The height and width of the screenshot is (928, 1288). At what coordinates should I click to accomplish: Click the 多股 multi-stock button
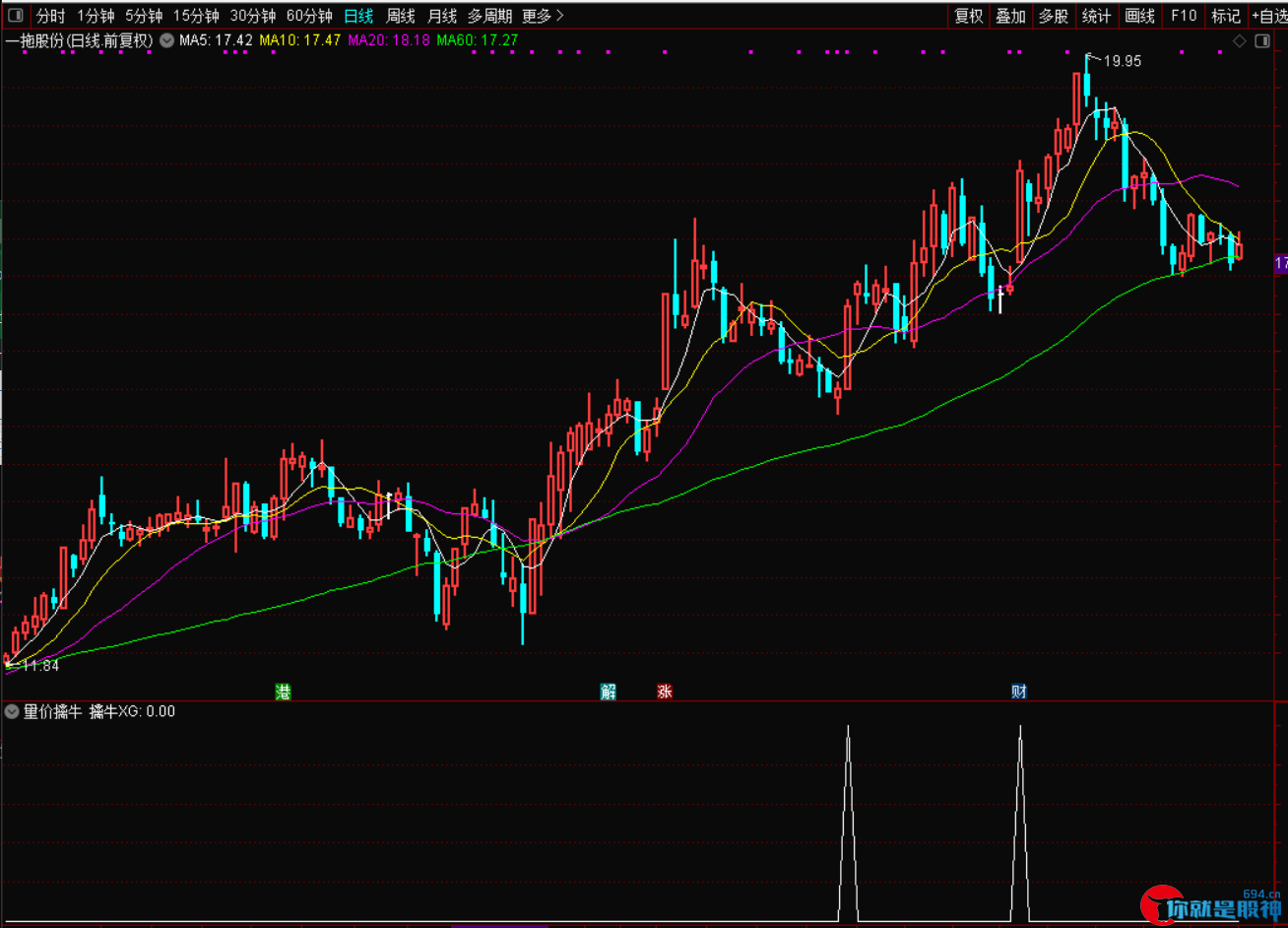pos(1054,16)
